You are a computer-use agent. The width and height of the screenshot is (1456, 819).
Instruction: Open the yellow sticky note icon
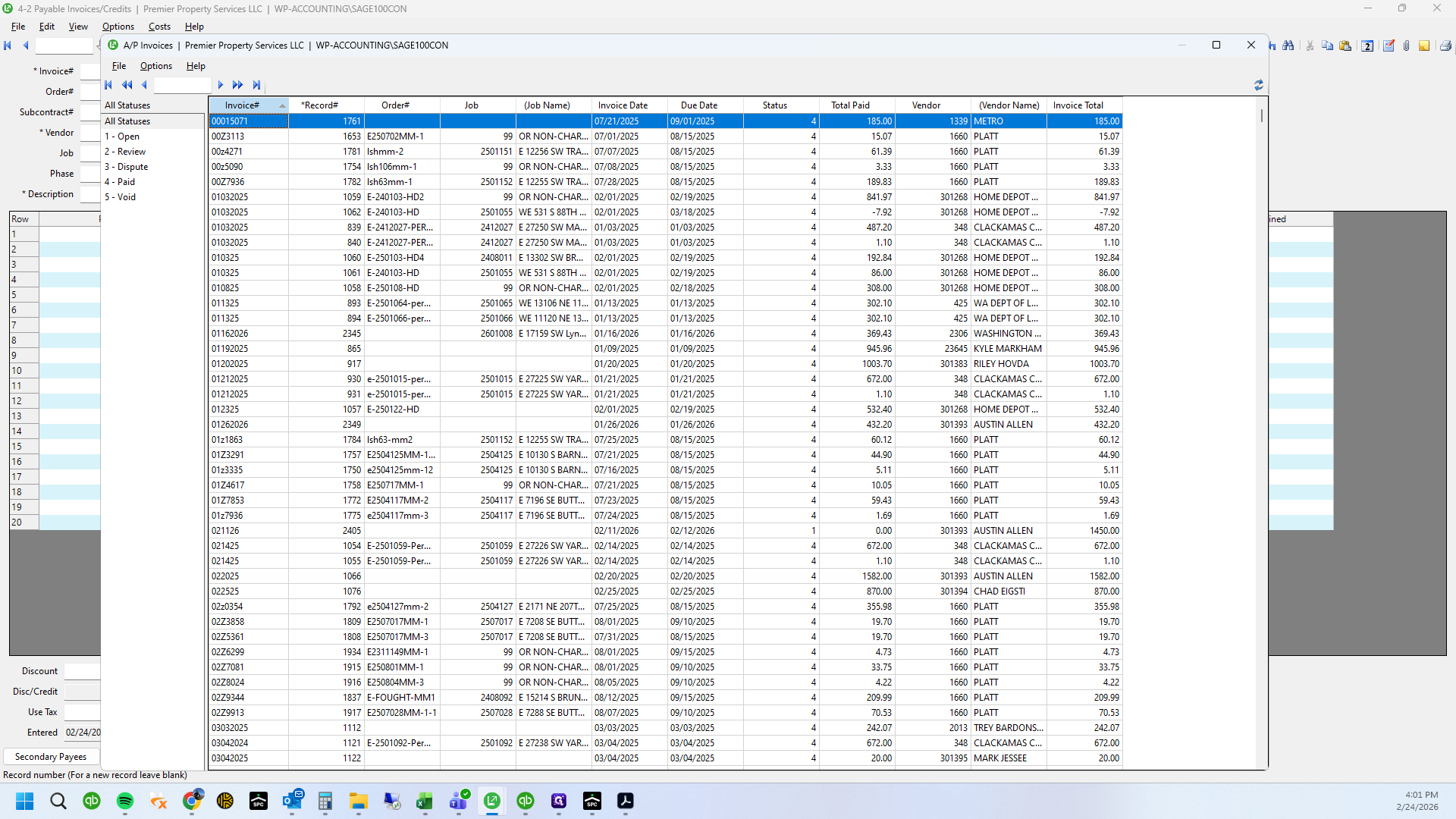(1424, 45)
